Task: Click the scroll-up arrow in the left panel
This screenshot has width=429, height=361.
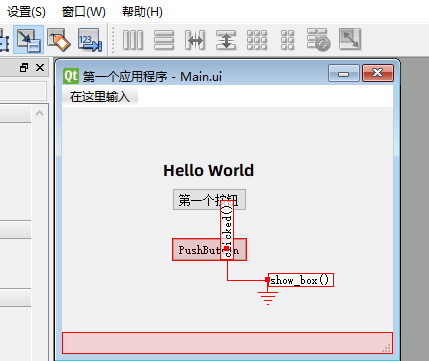Action: pyautogui.click(x=39, y=113)
